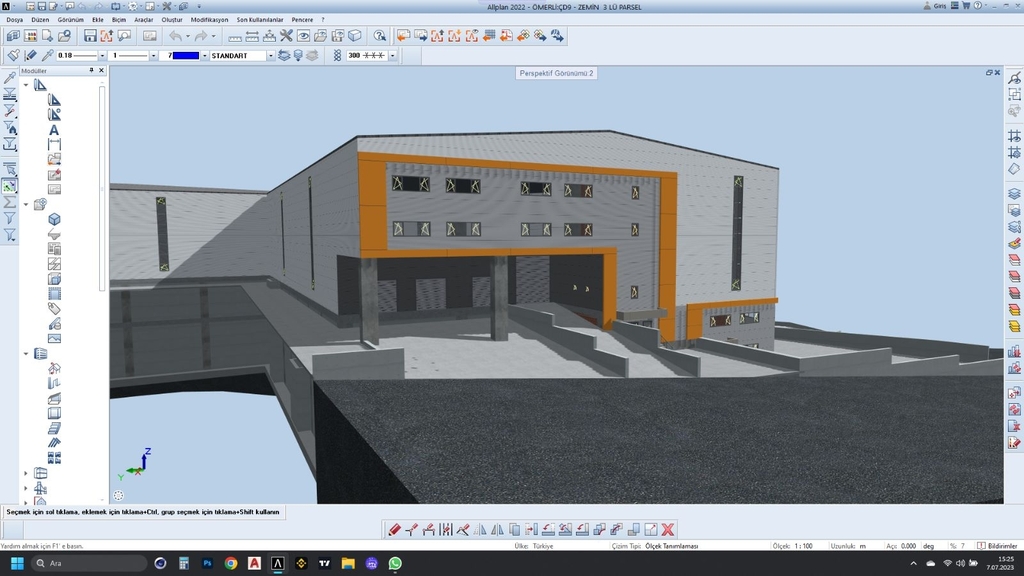Click the hammer and wrench tools icon

tap(286, 36)
